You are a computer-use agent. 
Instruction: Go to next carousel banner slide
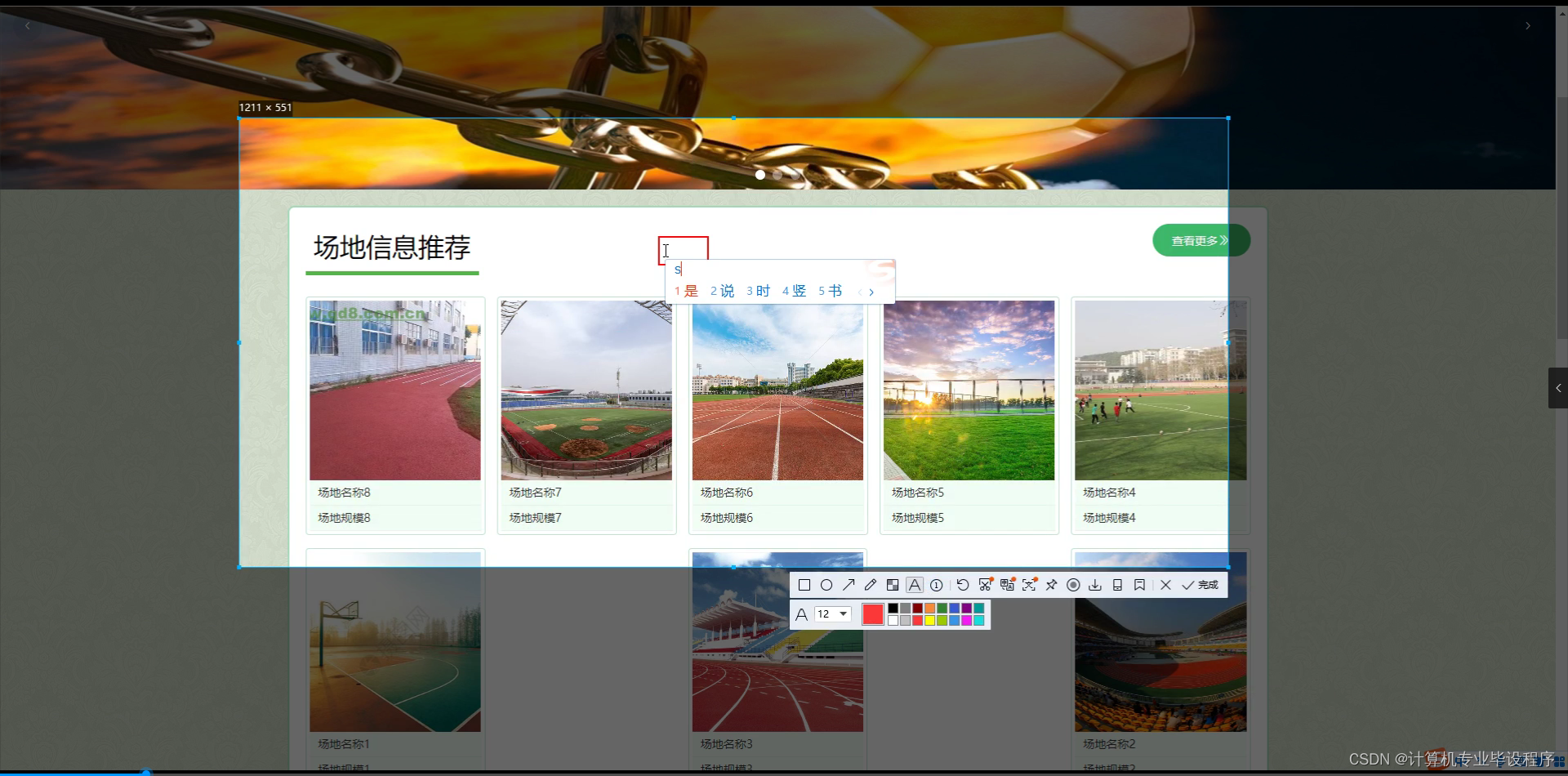click(1528, 26)
